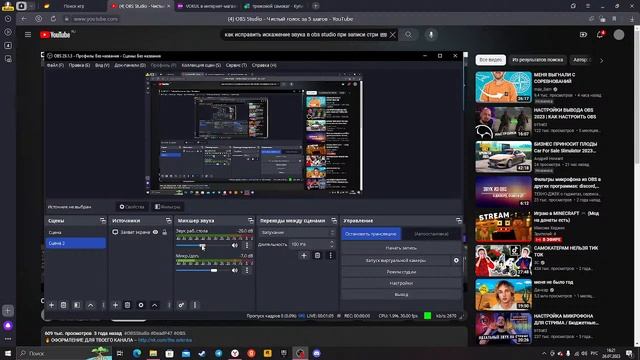This screenshot has width=640, height=360.
Task: Undock the Сцены panel icon
Action: (x=102, y=220)
